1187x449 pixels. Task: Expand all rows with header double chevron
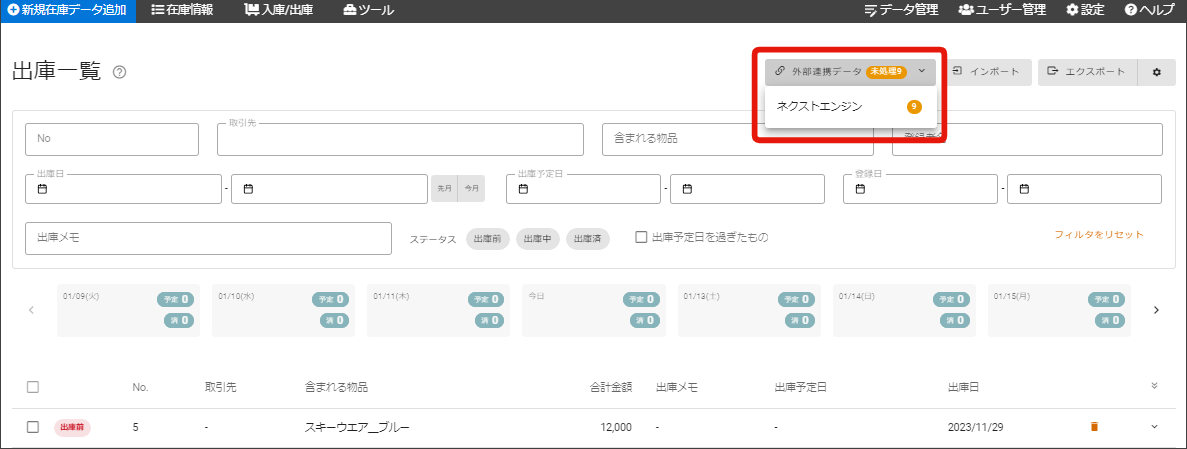[1155, 386]
